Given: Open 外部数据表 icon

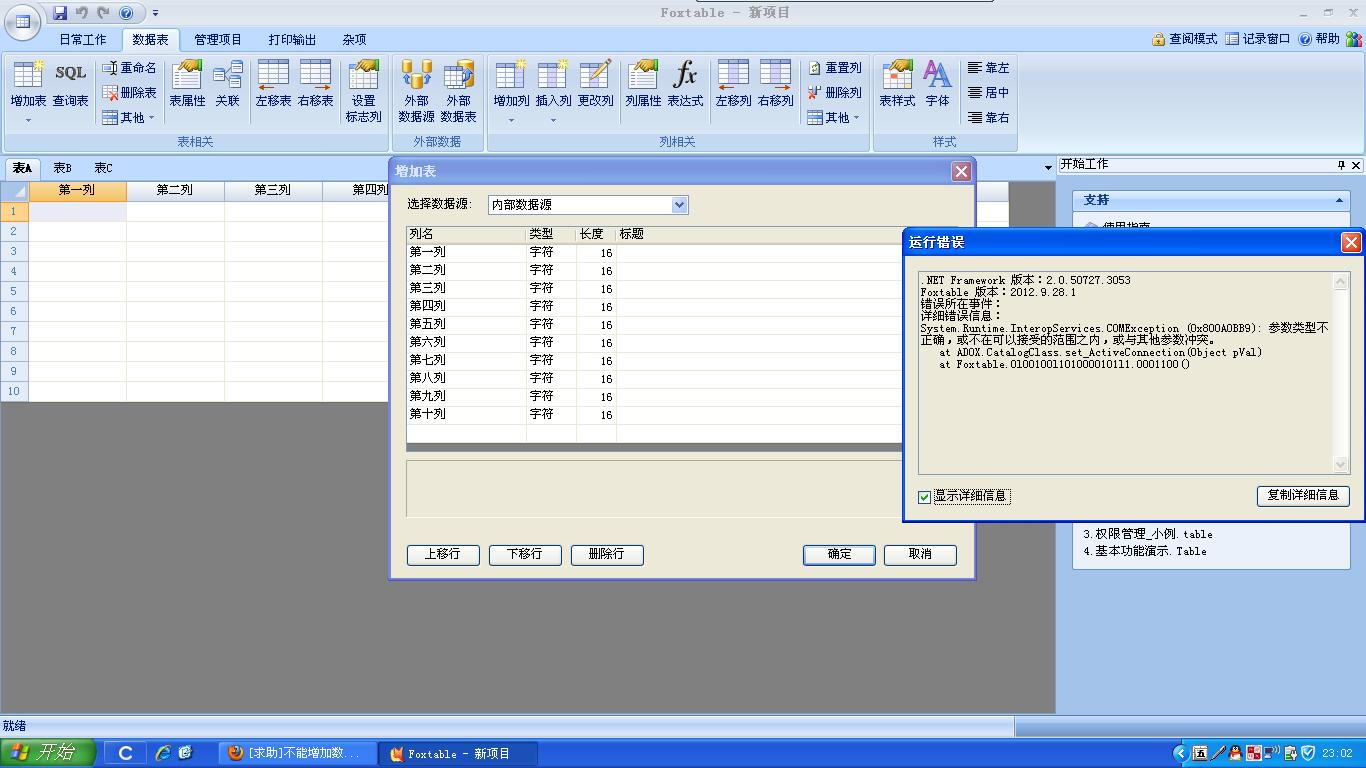Looking at the screenshot, I should pyautogui.click(x=458, y=92).
